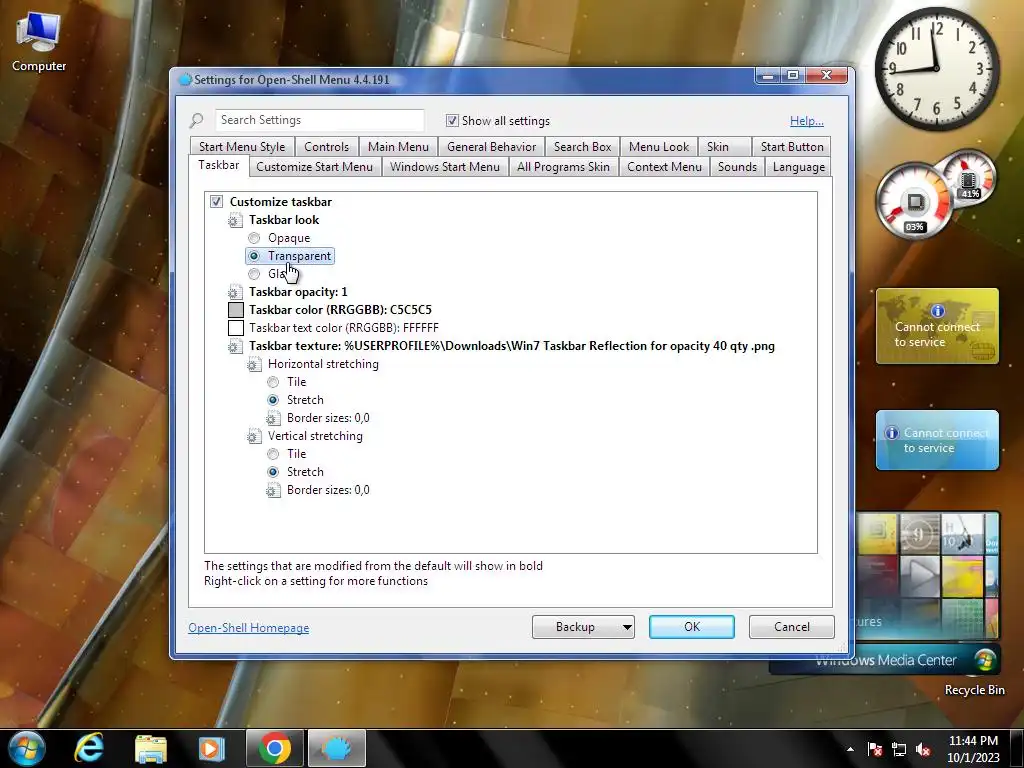Image resolution: width=1024 pixels, height=768 pixels.
Task: Select the Taskbar opacity: 1 setting
Action: click(x=298, y=292)
